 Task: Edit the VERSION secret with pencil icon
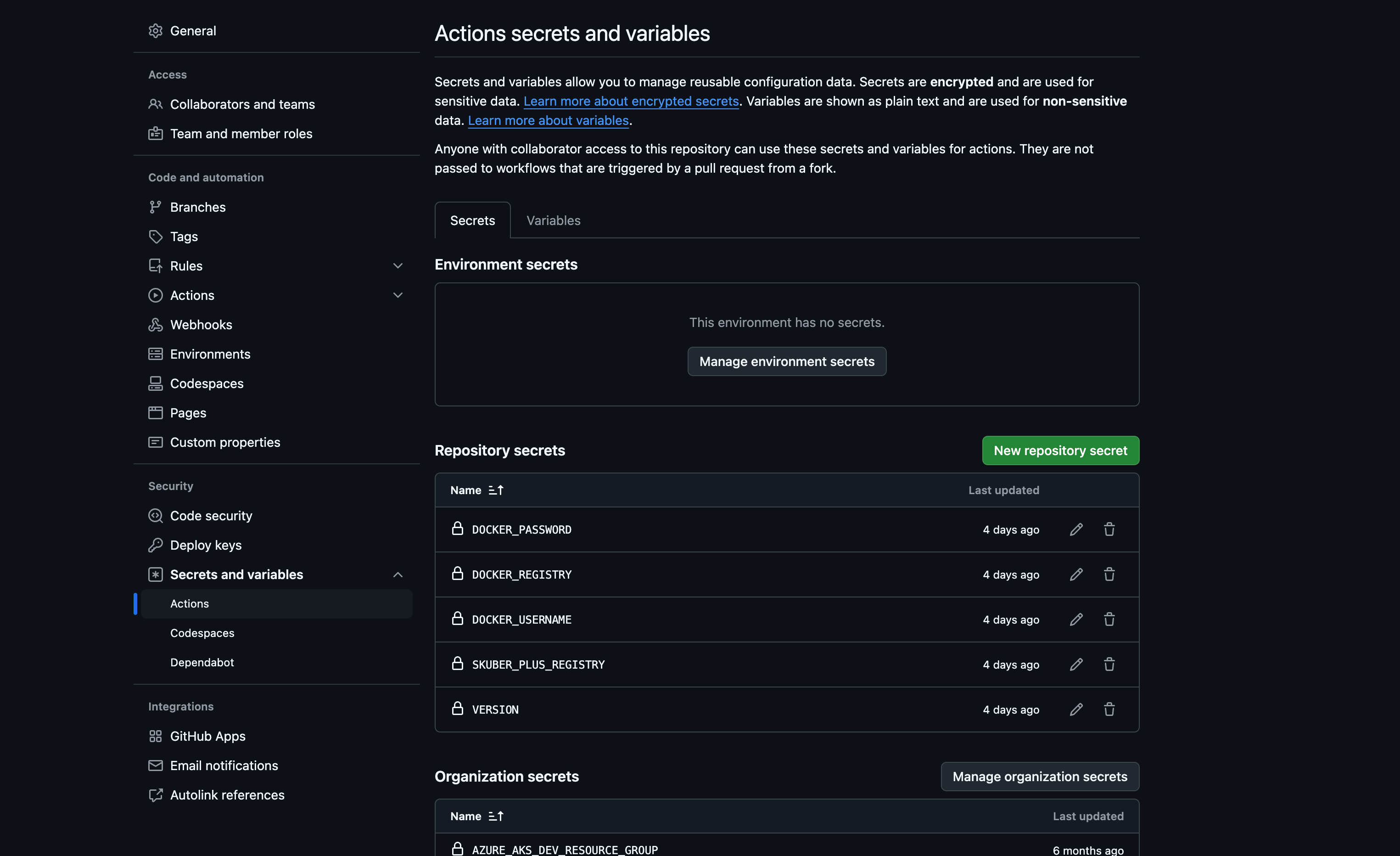coord(1076,709)
